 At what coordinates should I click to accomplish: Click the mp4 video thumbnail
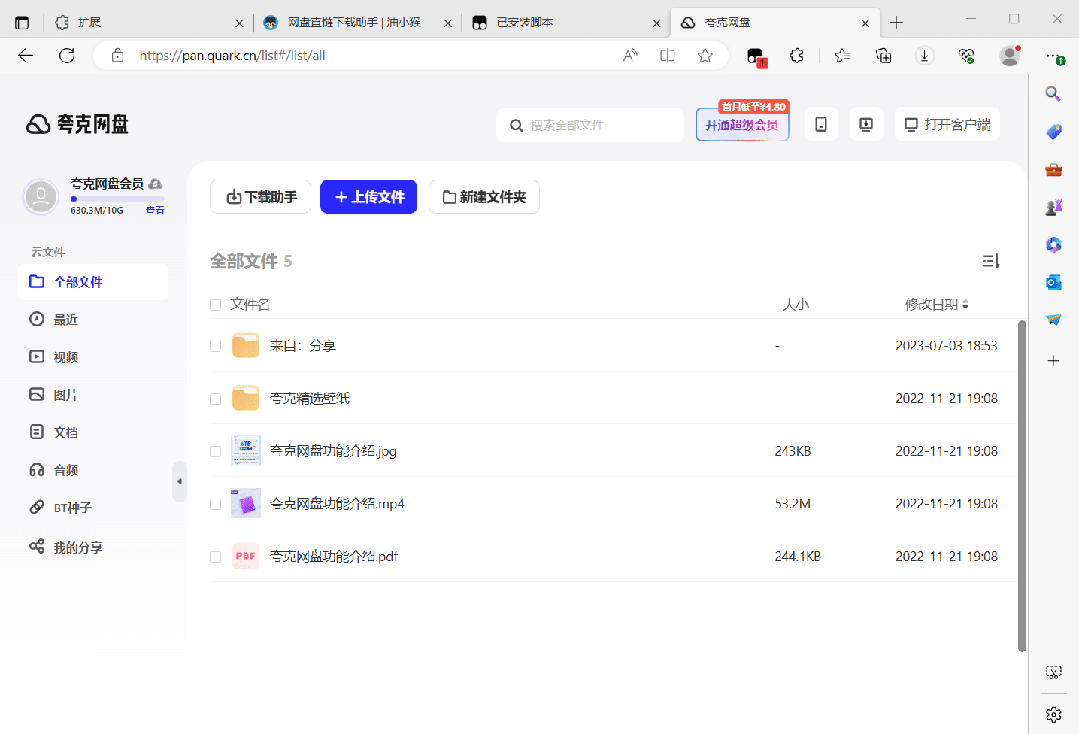click(x=246, y=503)
